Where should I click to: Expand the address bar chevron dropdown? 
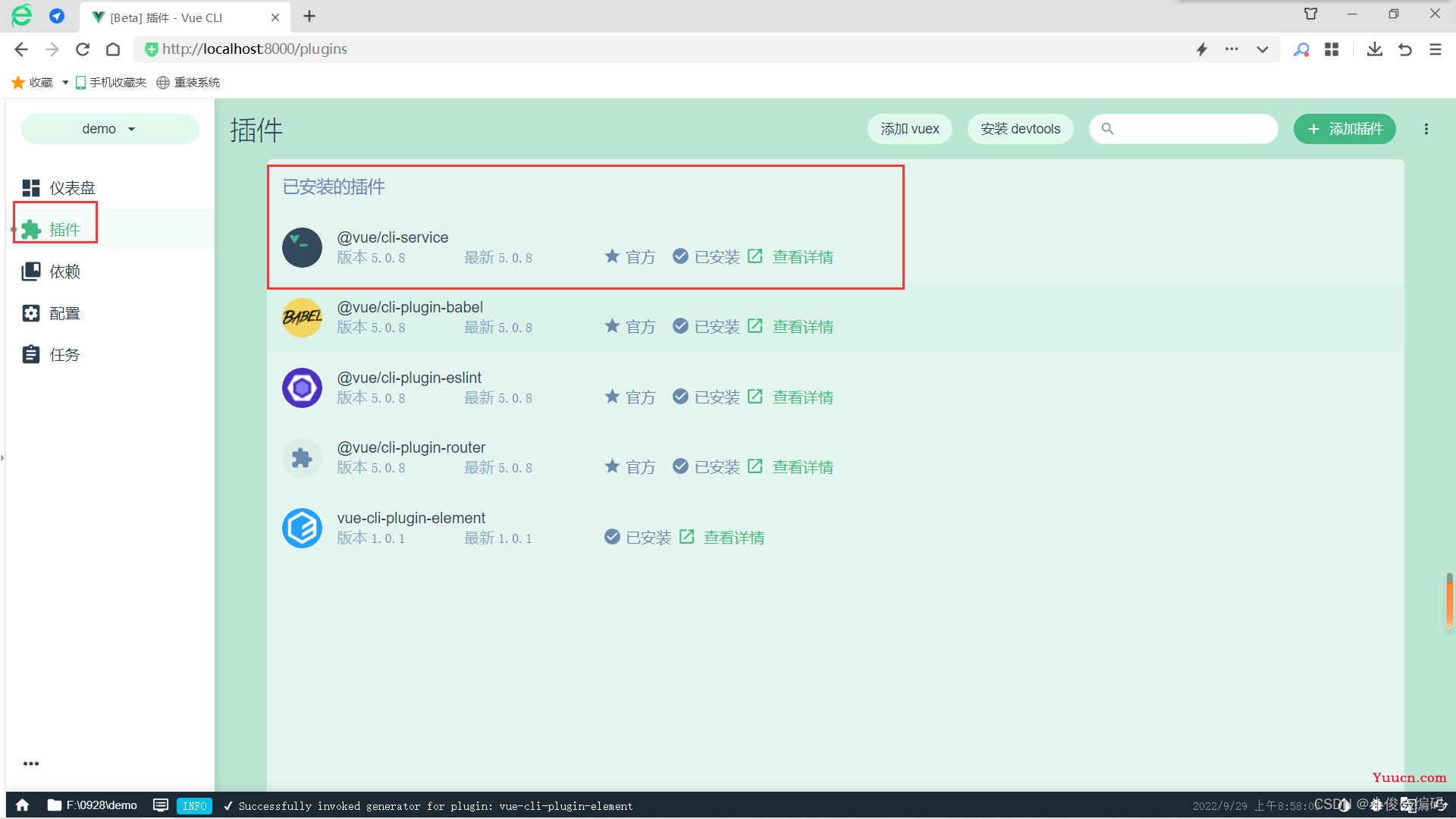[x=1263, y=49]
